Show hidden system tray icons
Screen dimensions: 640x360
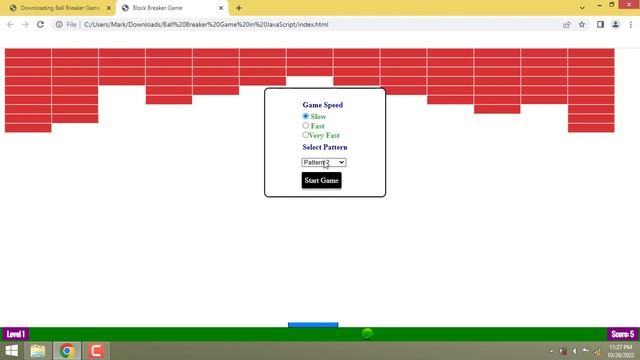click(551, 351)
